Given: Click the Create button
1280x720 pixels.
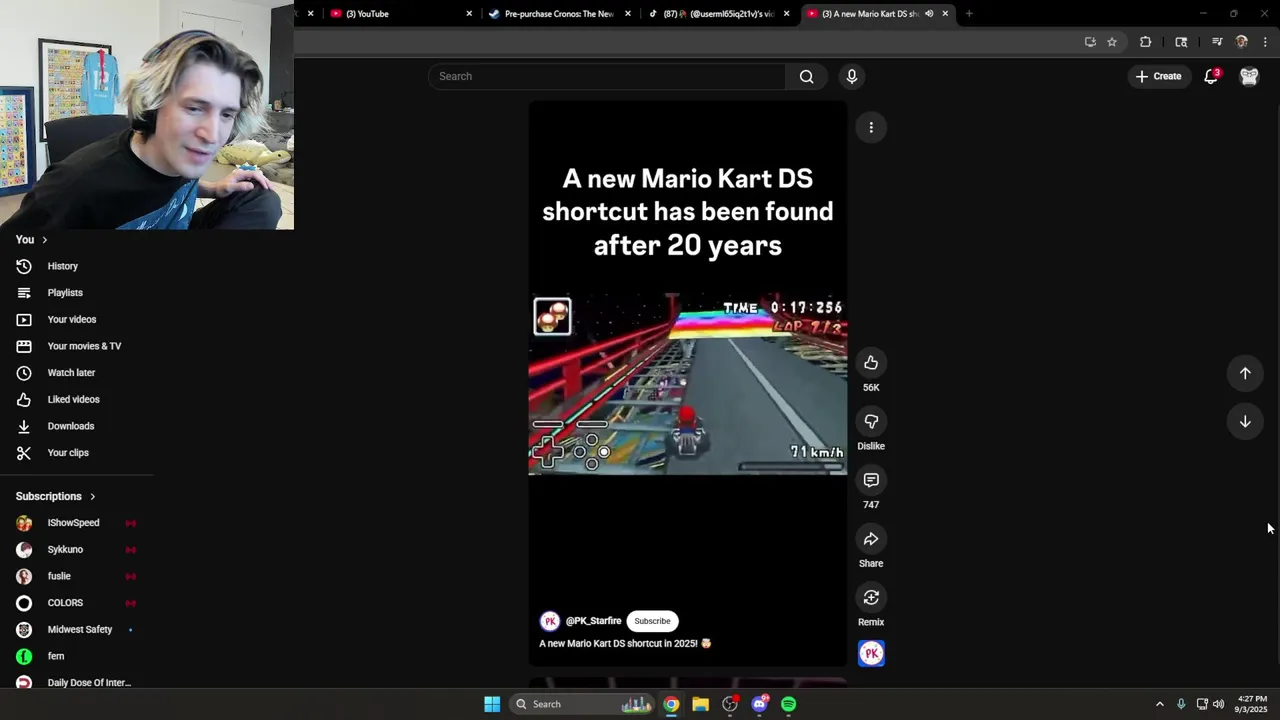Looking at the screenshot, I should pos(1159,76).
